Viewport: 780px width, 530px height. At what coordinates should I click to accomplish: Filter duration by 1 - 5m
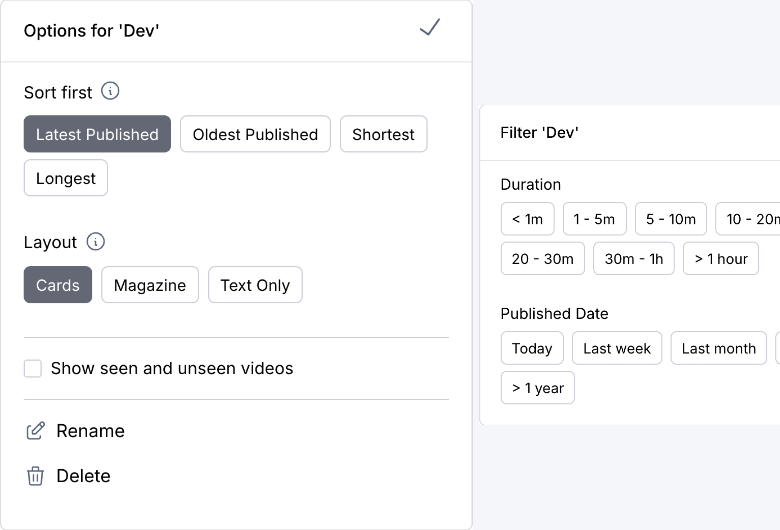click(x=594, y=219)
